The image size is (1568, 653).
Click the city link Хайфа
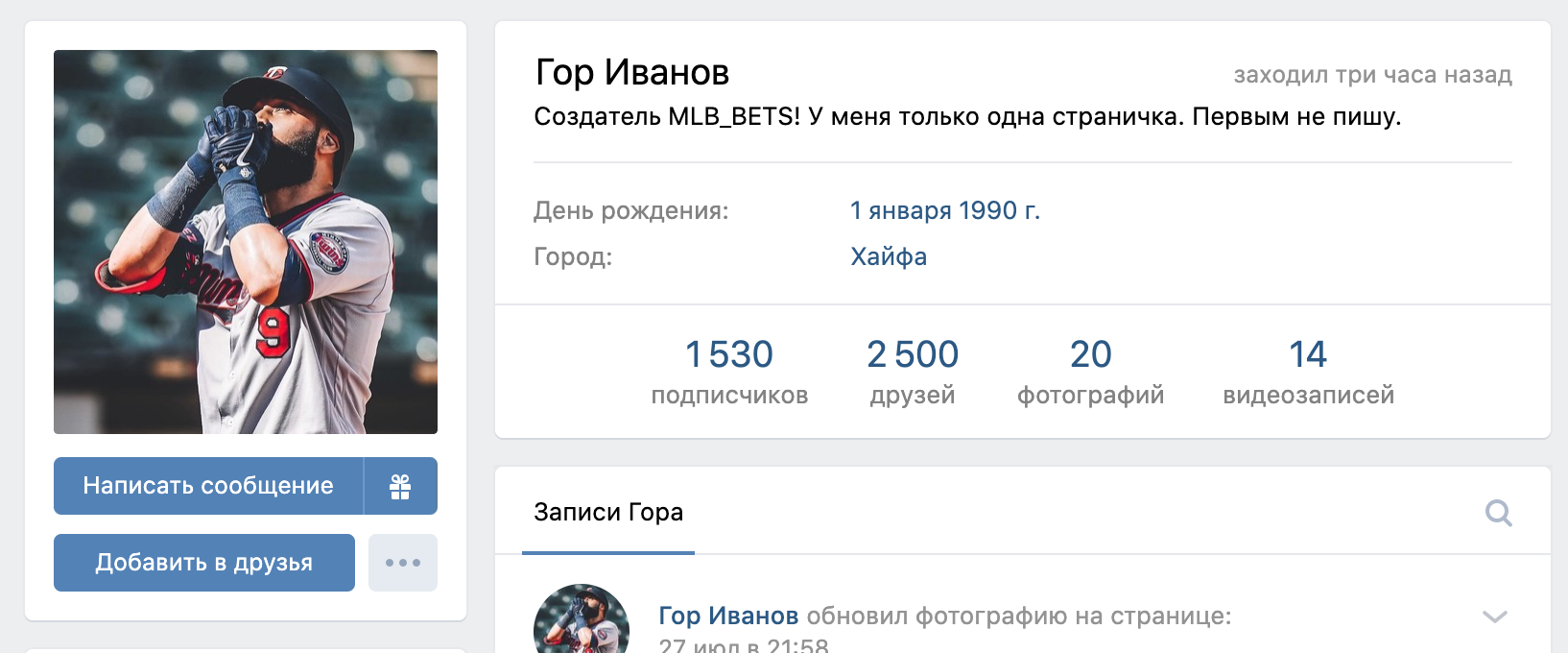(x=889, y=256)
